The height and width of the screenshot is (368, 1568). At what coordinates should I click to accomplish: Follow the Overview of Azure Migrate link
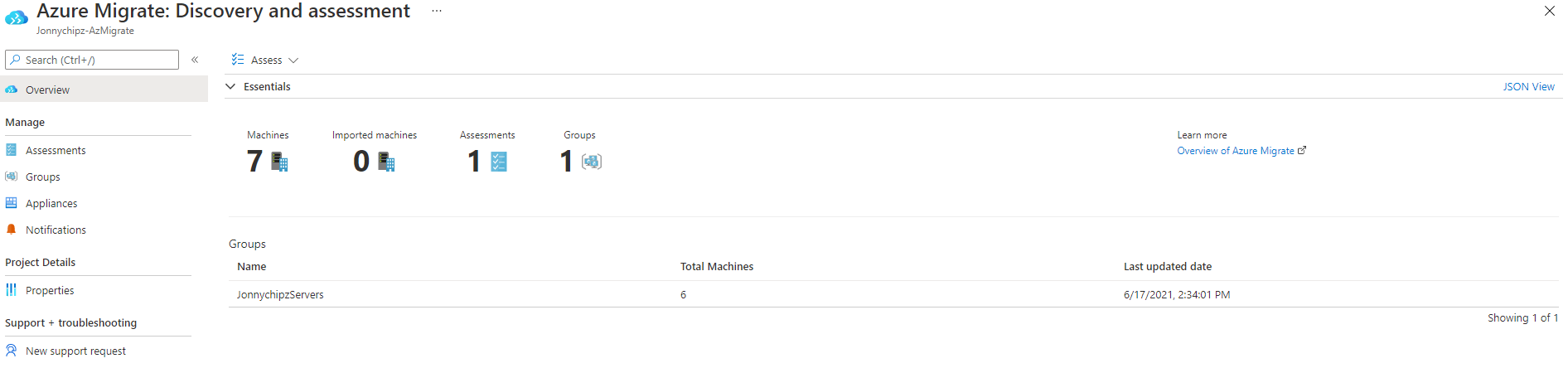pyautogui.click(x=1236, y=151)
